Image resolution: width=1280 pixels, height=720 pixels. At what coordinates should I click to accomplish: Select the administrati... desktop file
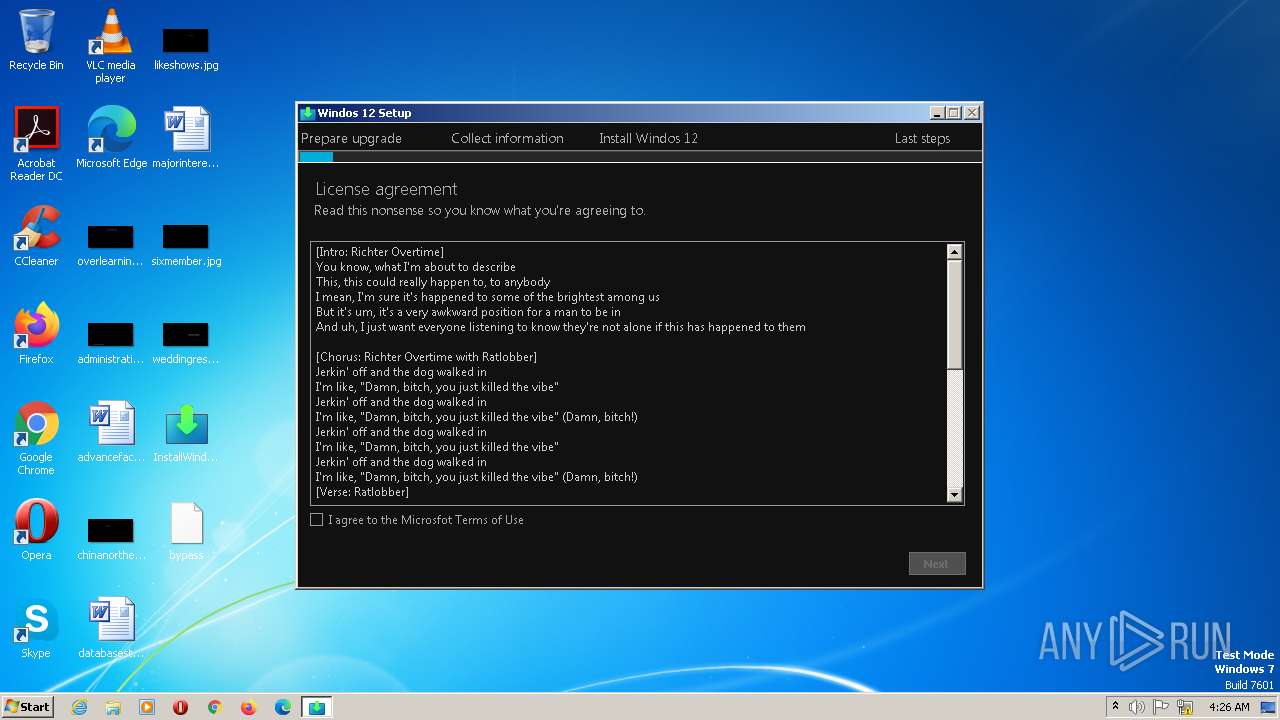point(110,343)
